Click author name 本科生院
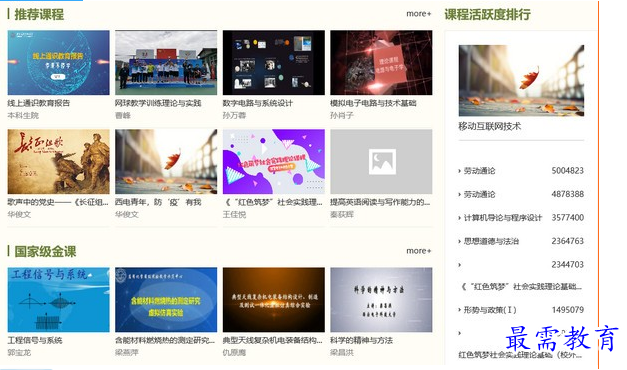 pos(23,116)
